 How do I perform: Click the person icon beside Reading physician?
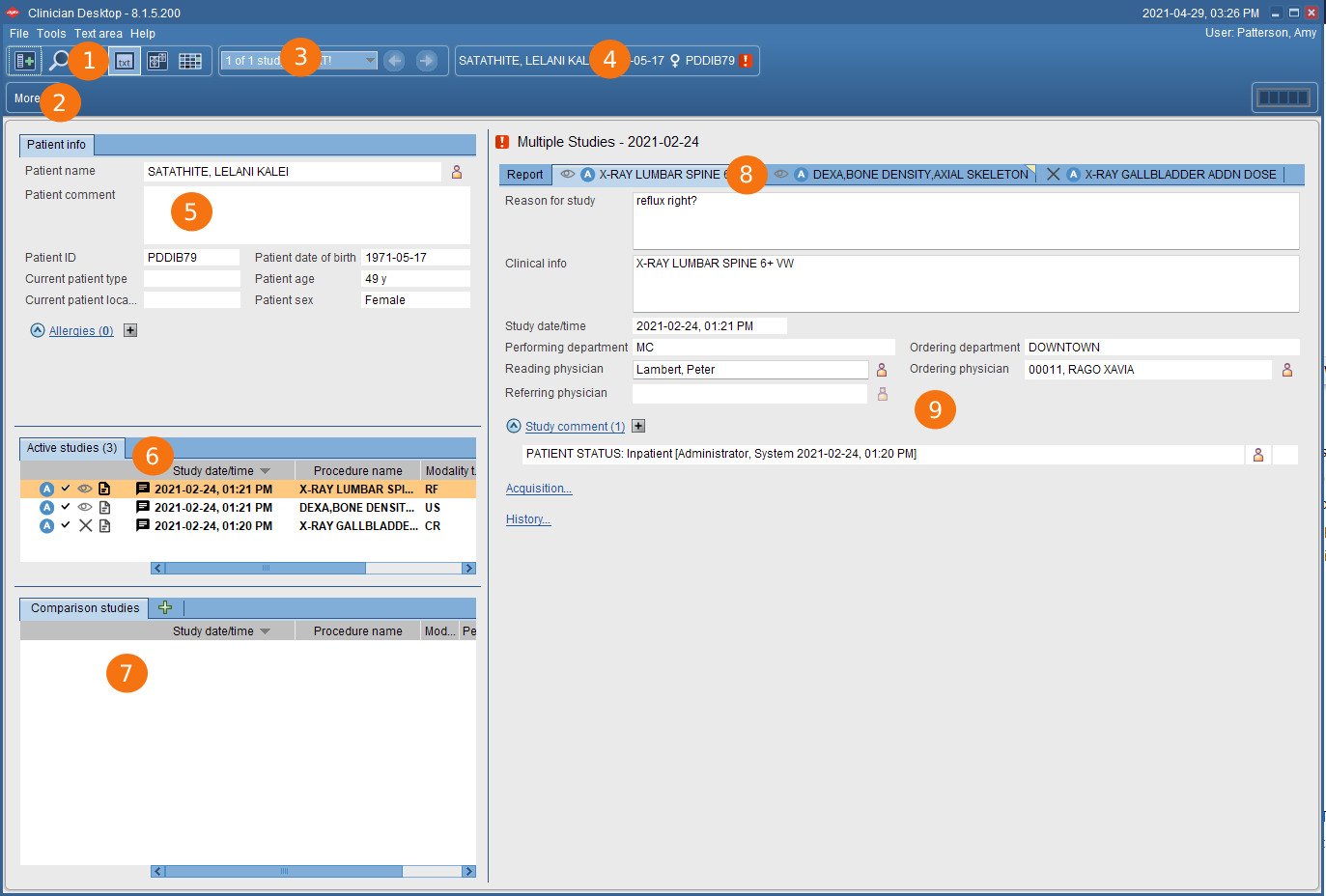pos(881,370)
